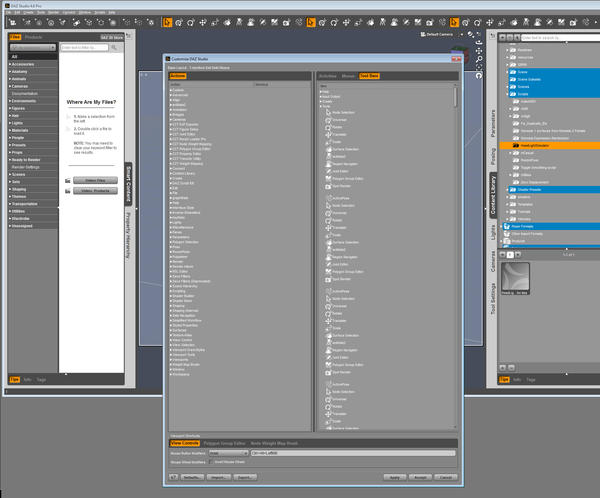
Task: Open the vertical Parameters side tab
Action: (x=493, y=123)
